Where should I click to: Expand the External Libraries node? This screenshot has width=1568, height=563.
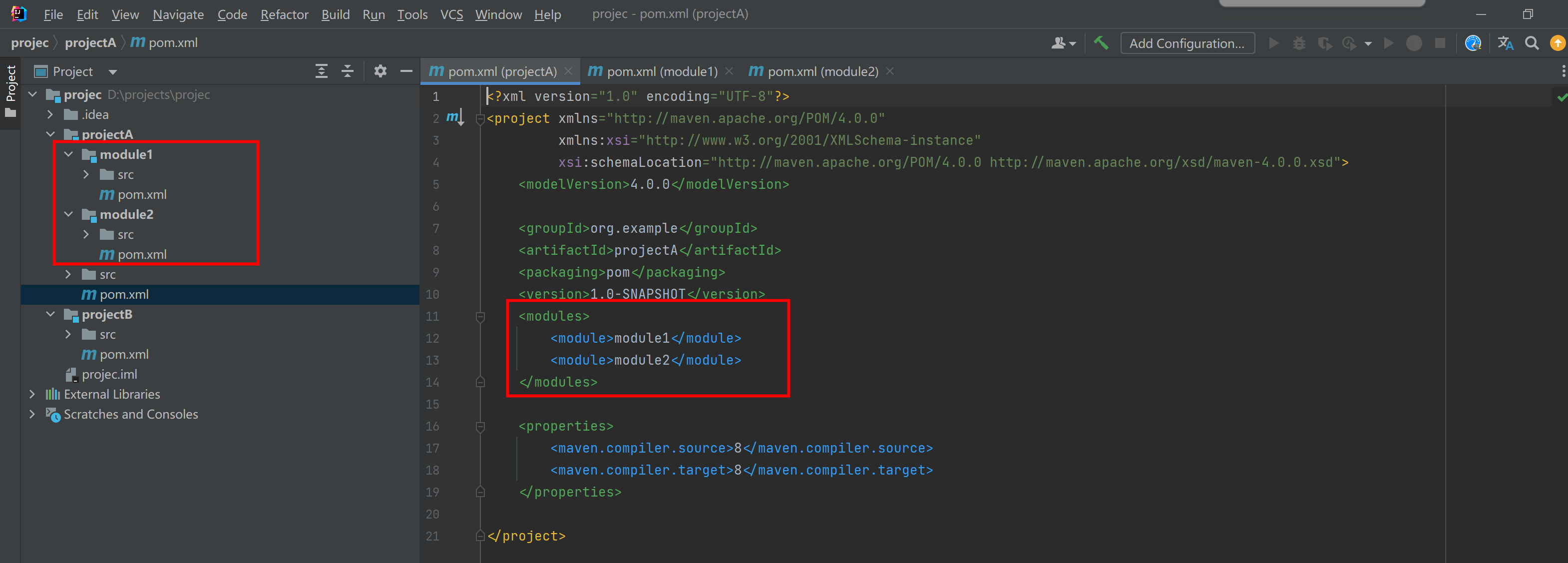coord(32,395)
